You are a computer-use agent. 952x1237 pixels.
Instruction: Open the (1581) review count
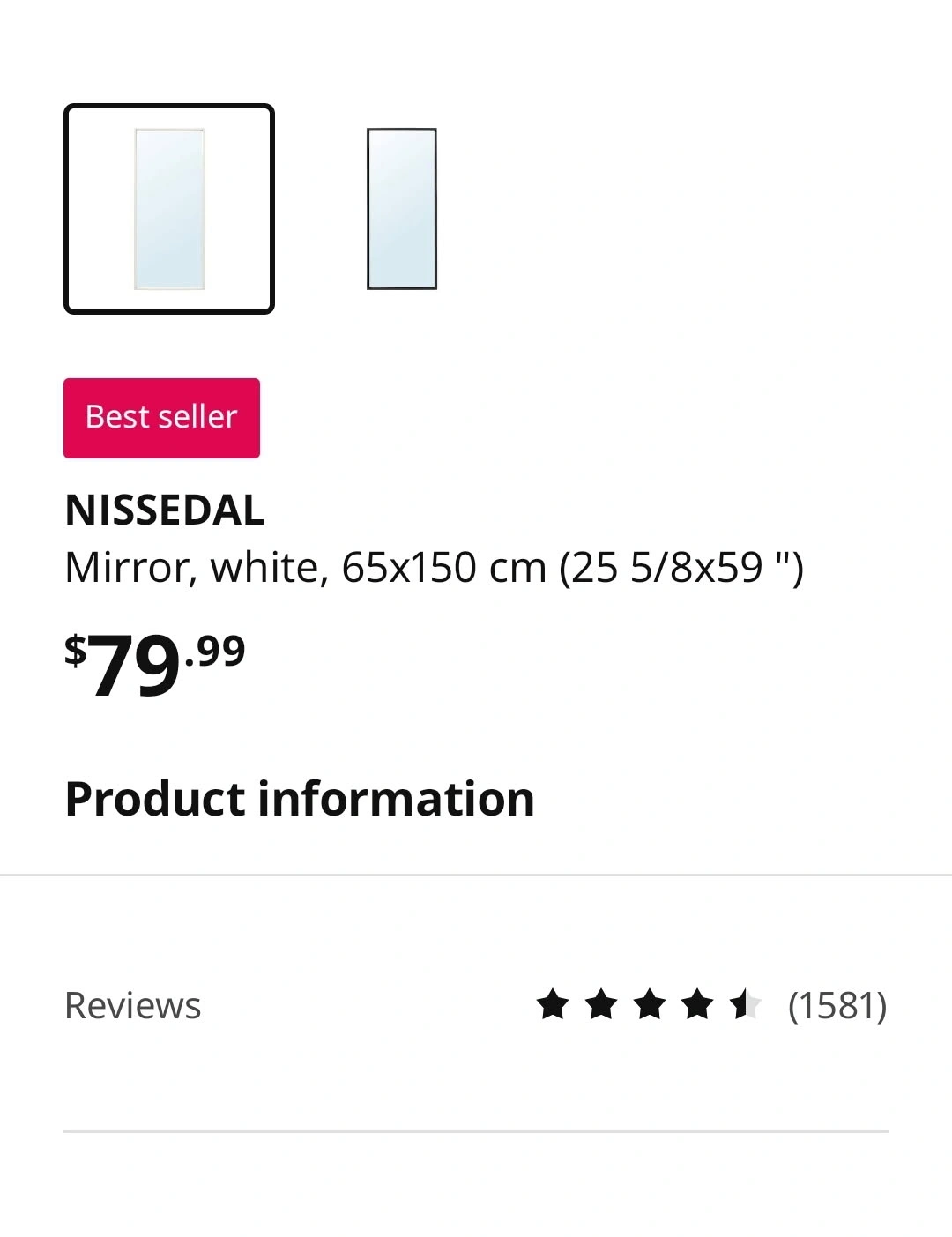[x=837, y=1005]
